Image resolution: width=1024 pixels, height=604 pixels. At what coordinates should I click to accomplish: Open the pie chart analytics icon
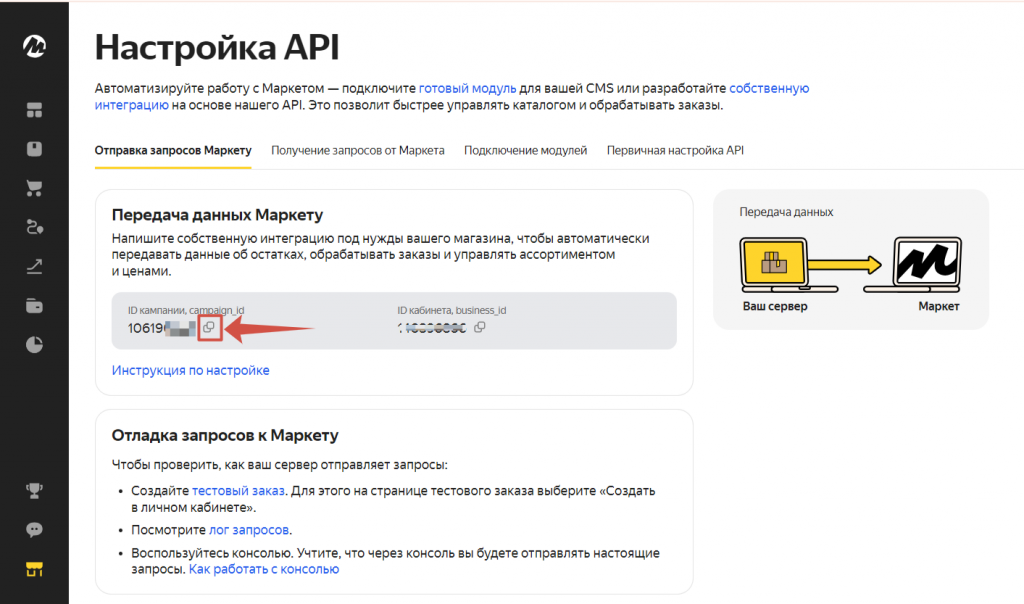point(34,345)
